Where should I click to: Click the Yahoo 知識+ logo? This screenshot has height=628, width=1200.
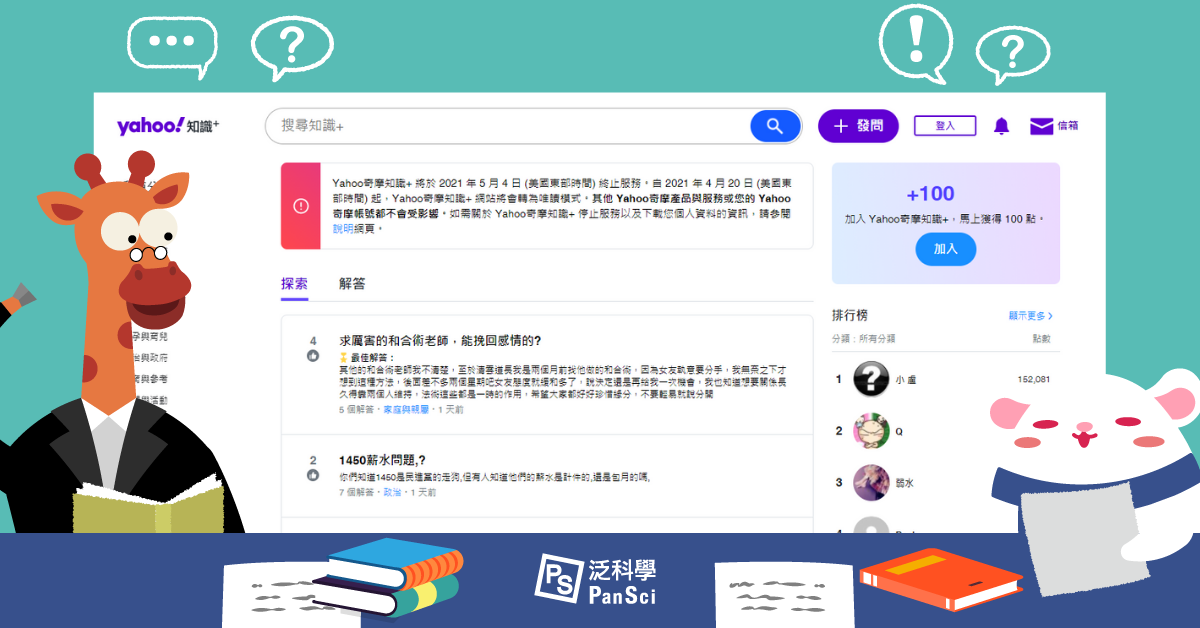tap(168, 126)
